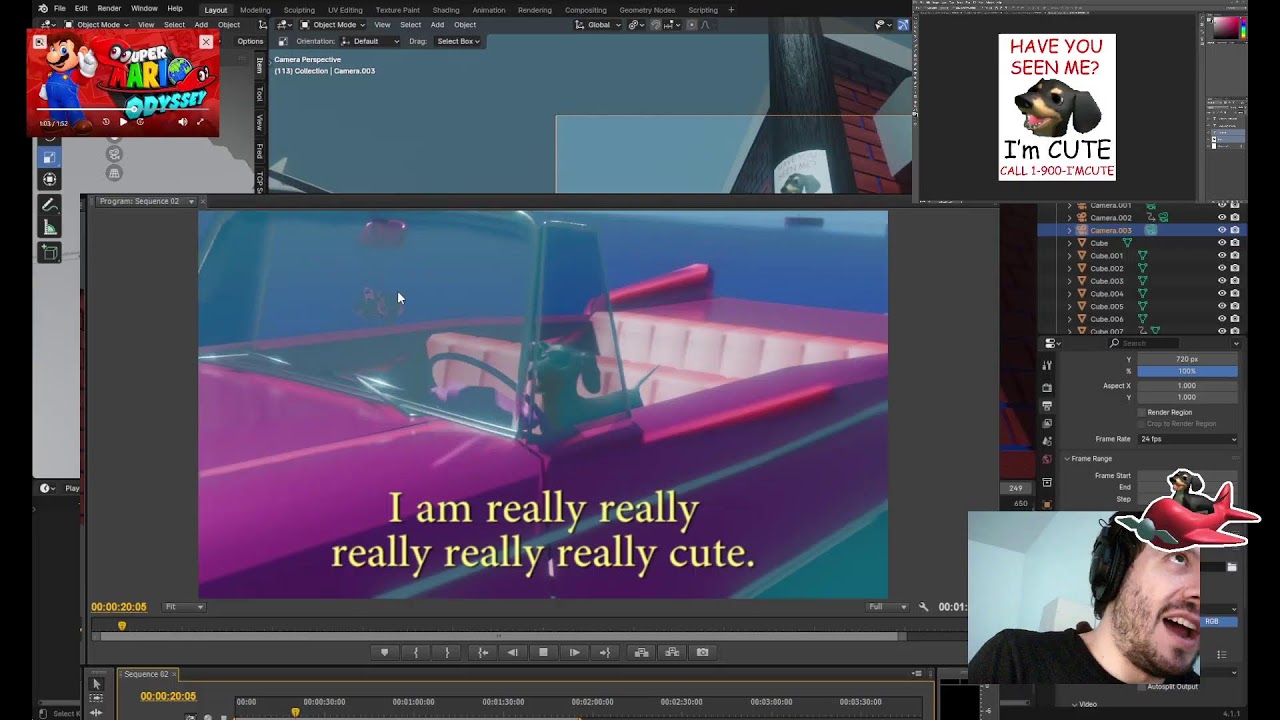Hide Camera.003 in viewport via eye icon
This screenshot has height=720, width=1280.
click(1222, 230)
